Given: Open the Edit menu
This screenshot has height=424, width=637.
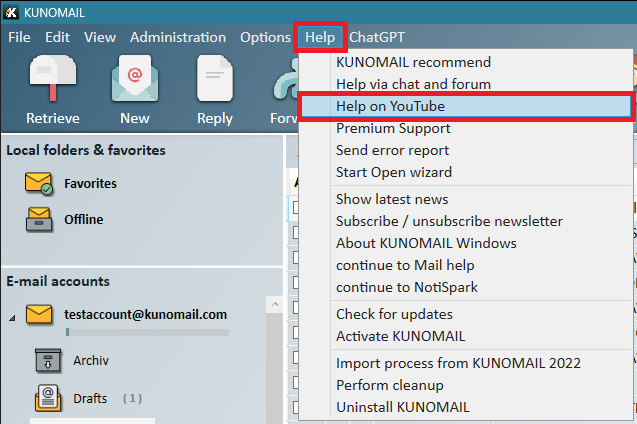Looking at the screenshot, I should [x=57, y=37].
